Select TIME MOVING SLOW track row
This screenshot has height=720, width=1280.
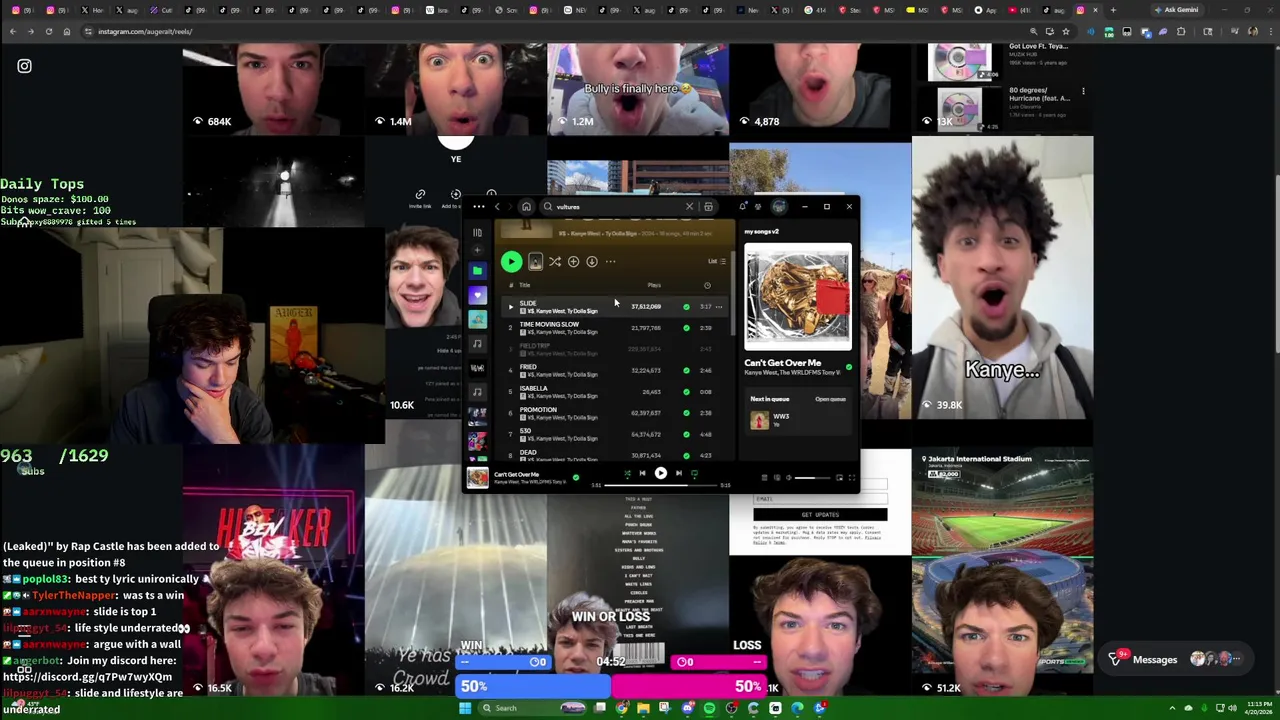614,328
